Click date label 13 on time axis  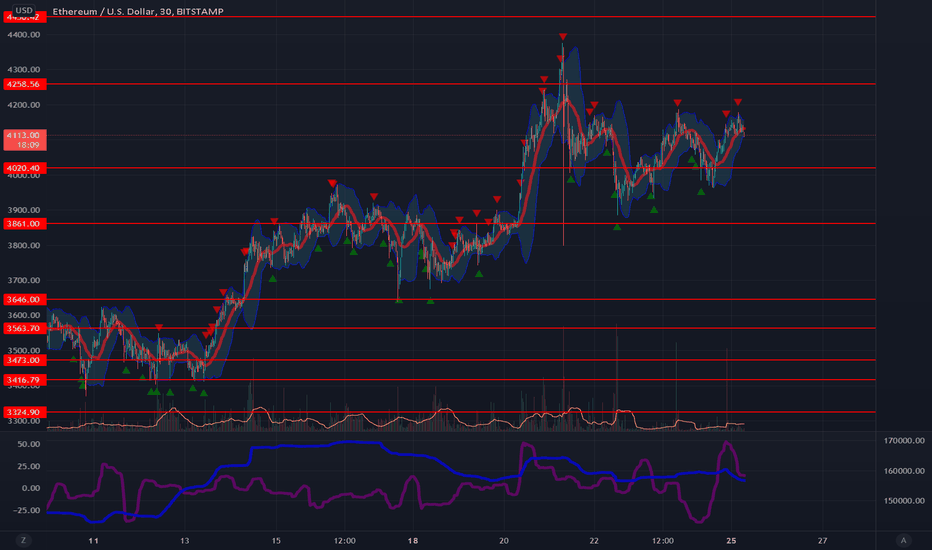tap(184, 540)
